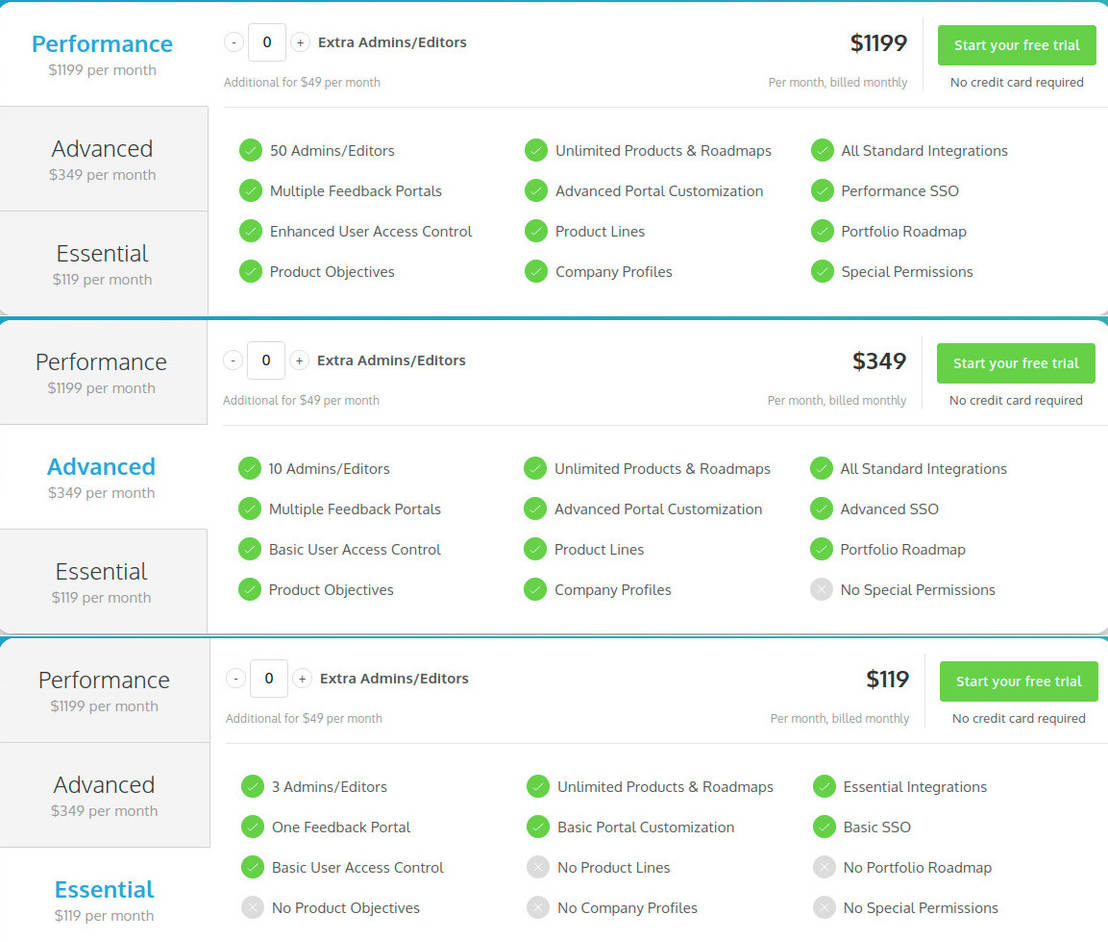Click the checkmark icon beside Essential Integrations
The width and height of the screenshot is (1108, 942).
pos(824,787)
